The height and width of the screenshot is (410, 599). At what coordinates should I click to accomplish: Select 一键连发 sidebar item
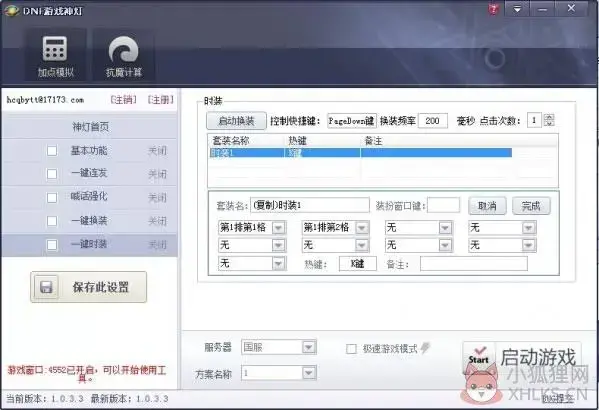tap(89, 173)
